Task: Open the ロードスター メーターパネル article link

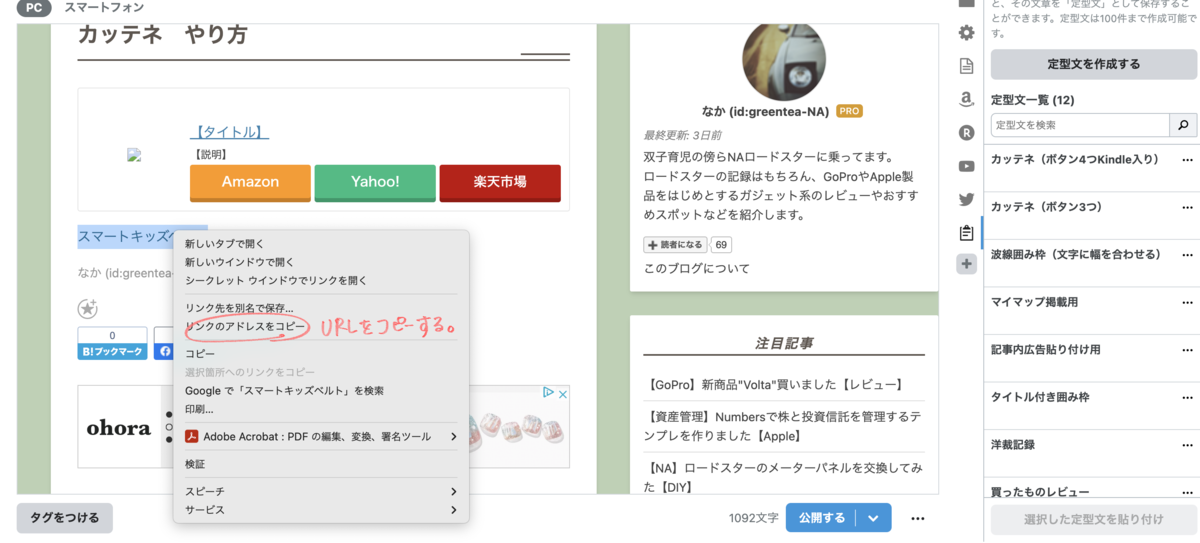Action: (x=783, y=478)
